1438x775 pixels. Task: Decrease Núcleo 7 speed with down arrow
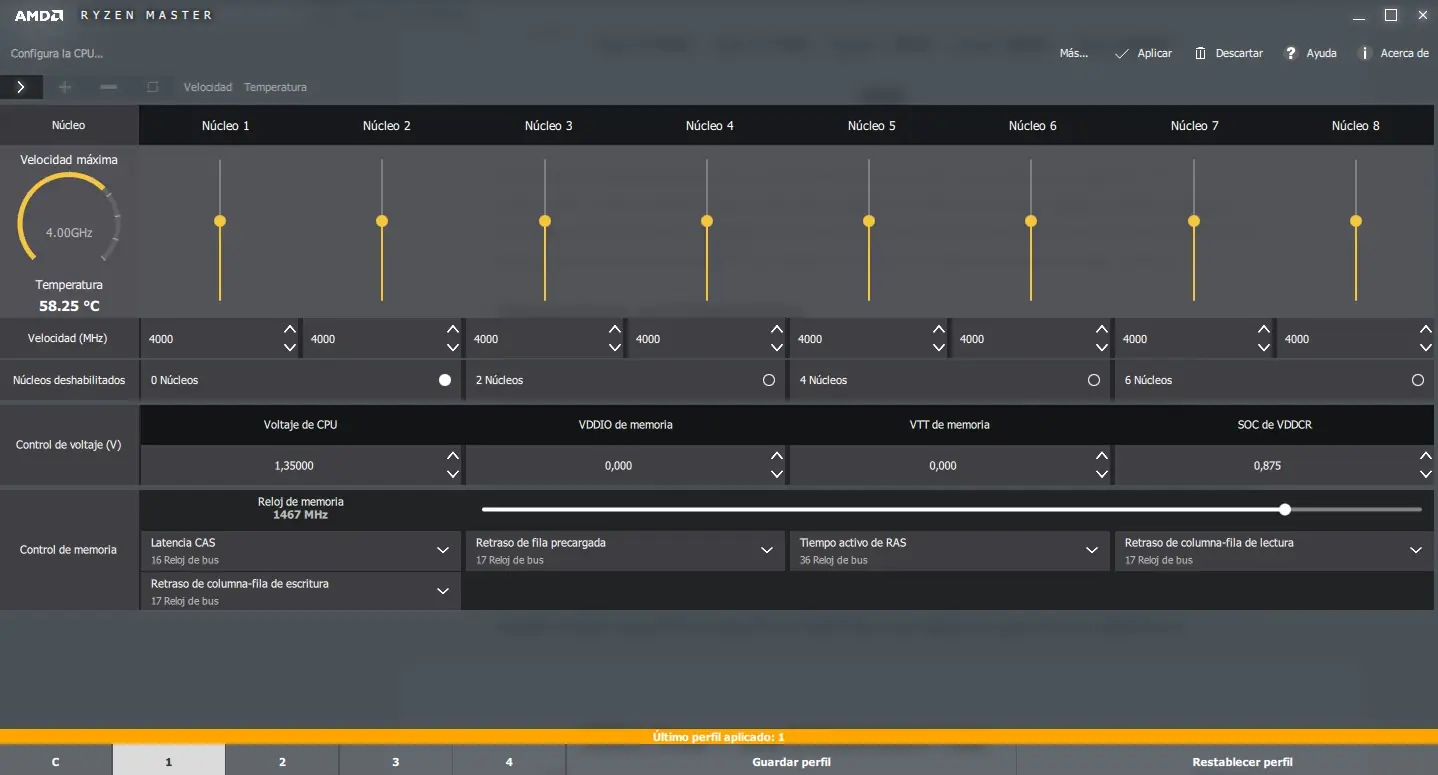pos(1264,348)
